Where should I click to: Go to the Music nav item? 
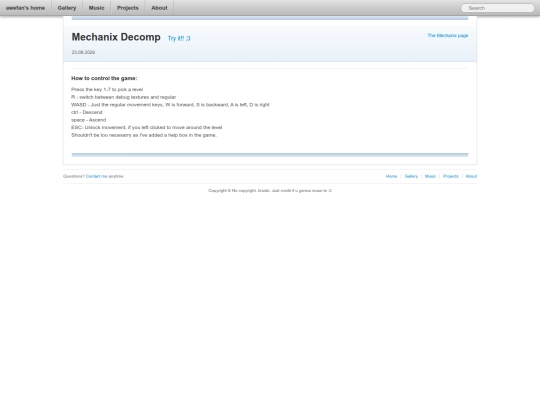coord(96,8)
